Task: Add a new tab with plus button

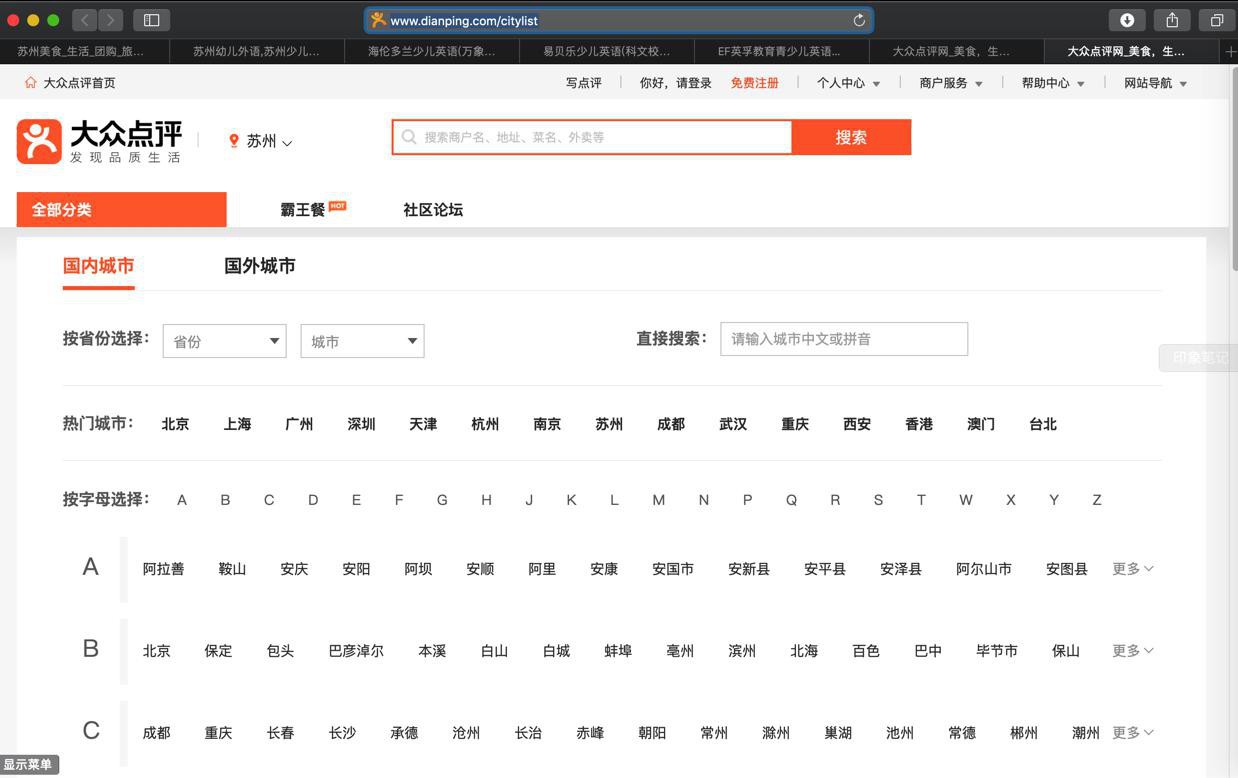Action: pyautogui.click(x=1229, y=51)
